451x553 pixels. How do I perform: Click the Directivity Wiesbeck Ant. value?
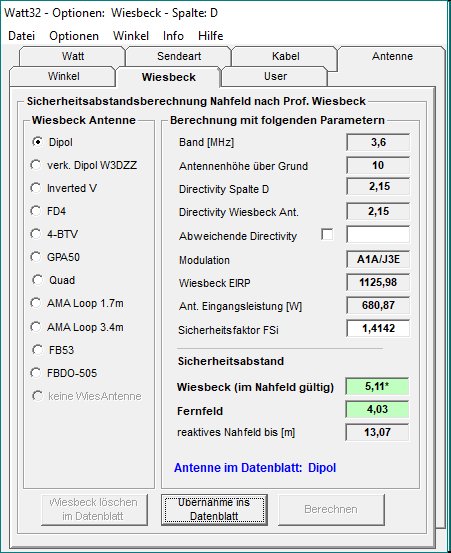pos(378,211)
